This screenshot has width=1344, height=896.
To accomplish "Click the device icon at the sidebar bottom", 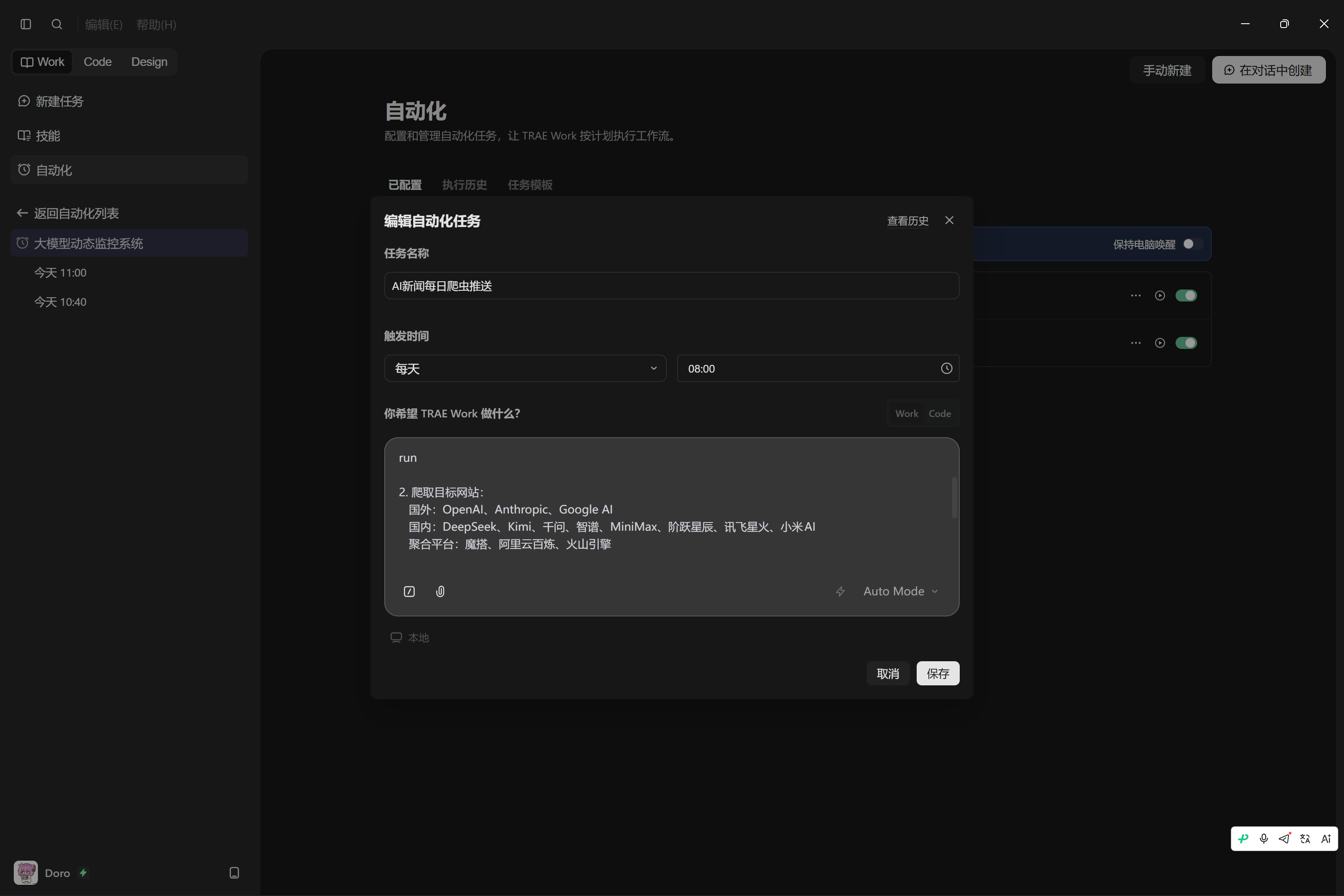I will click(234, 873).
